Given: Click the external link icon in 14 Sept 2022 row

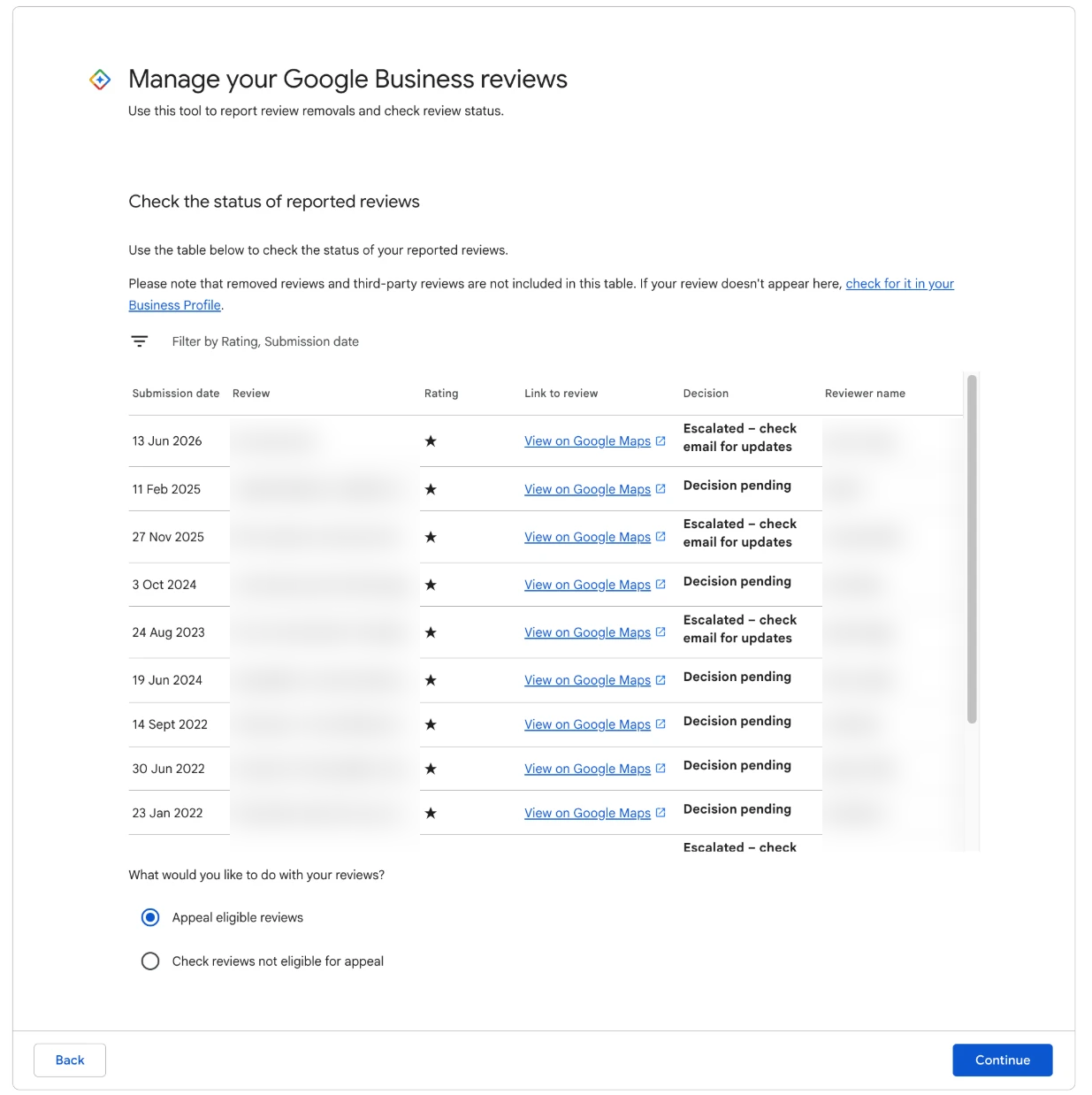Looking at the screenshot, I should [661, 724].
